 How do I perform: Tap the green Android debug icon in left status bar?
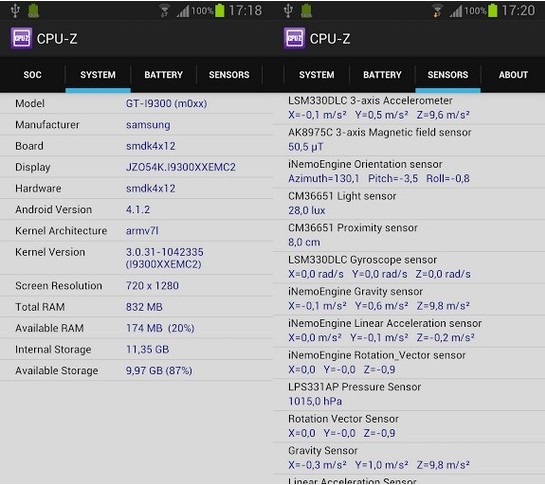click(x=33, y=11)
